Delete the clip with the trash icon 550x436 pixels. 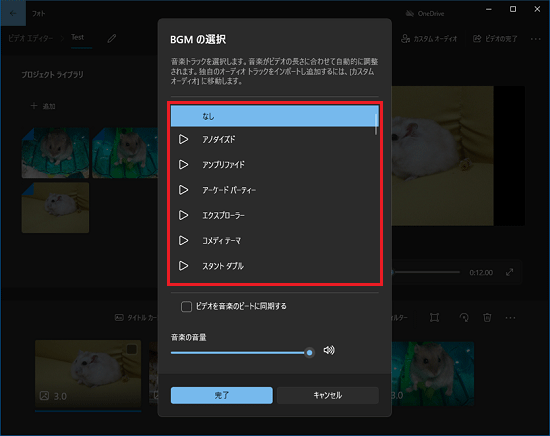tap(487, 318)
